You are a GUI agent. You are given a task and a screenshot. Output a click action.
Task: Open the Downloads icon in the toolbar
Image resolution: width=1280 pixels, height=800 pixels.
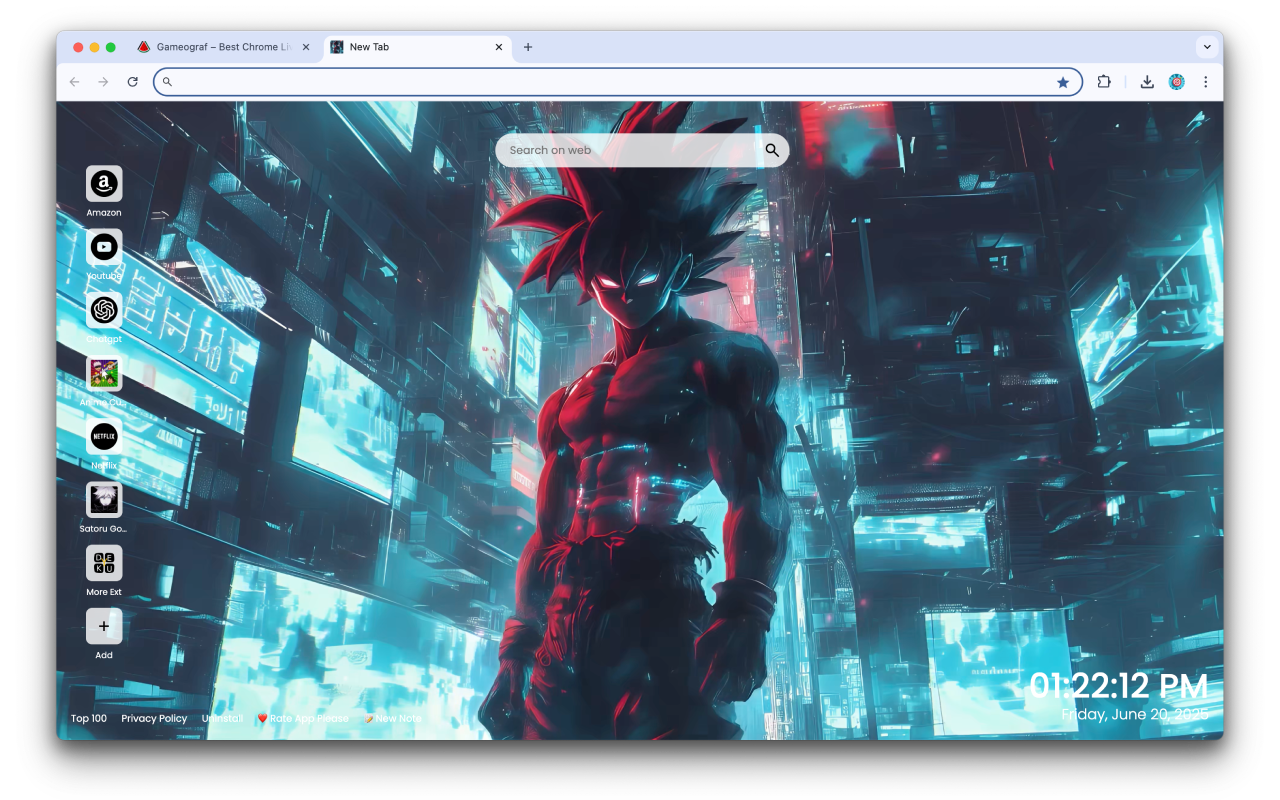tap(1147, 81)
